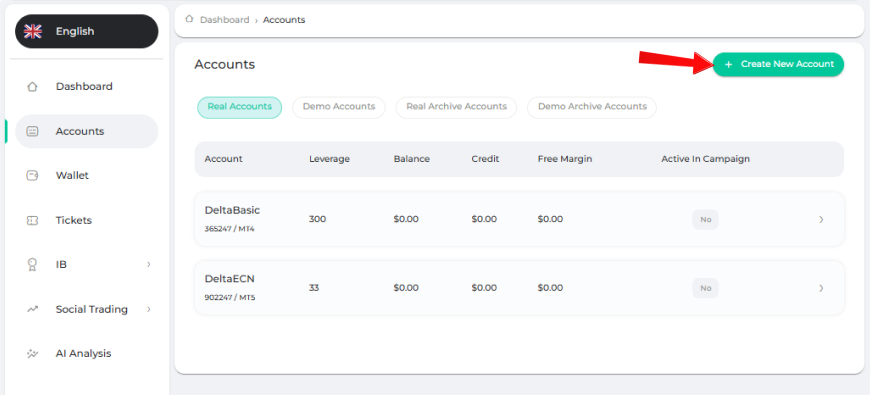Click DeltaECN free margin $0.00
This screenshot has width=870, height=395.
pyautogui.click(x=550, y=288)
